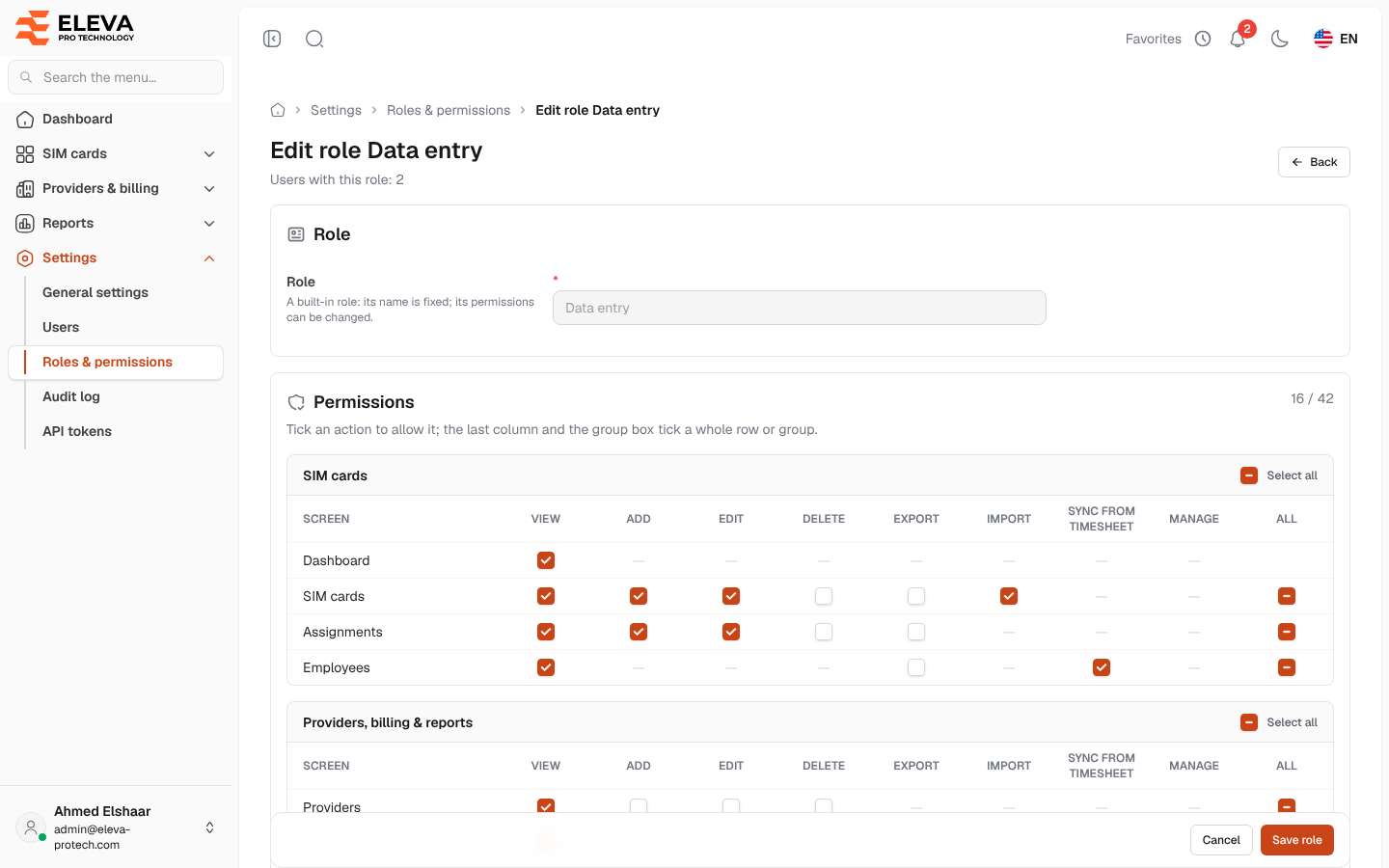Click Save role button
This screenshot has width=1389, height=868.
(1297, 840)
